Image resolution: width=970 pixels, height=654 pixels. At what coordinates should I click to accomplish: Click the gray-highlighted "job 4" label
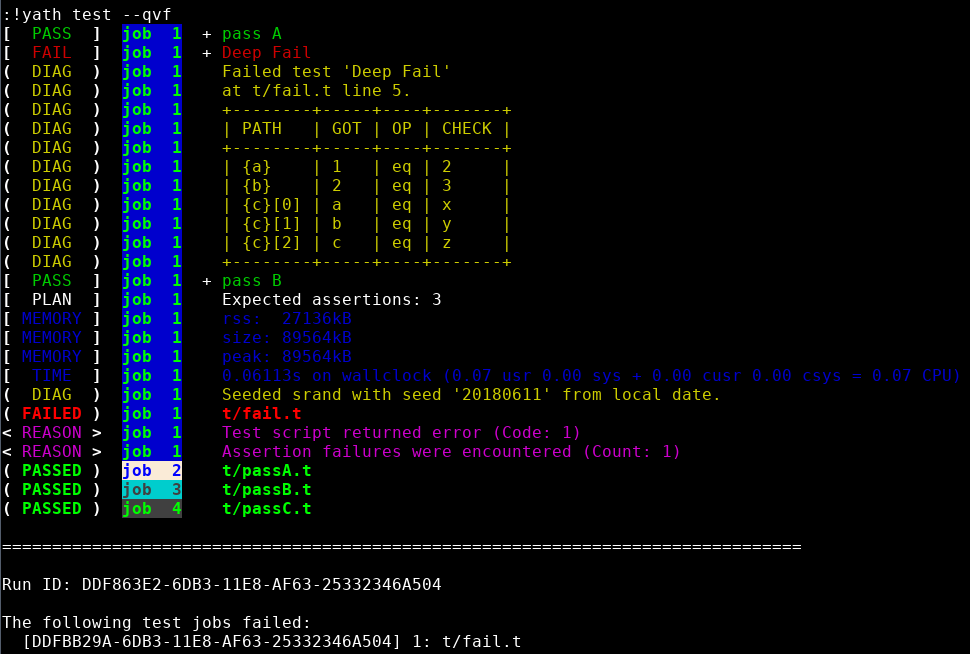tap(151, 508)
